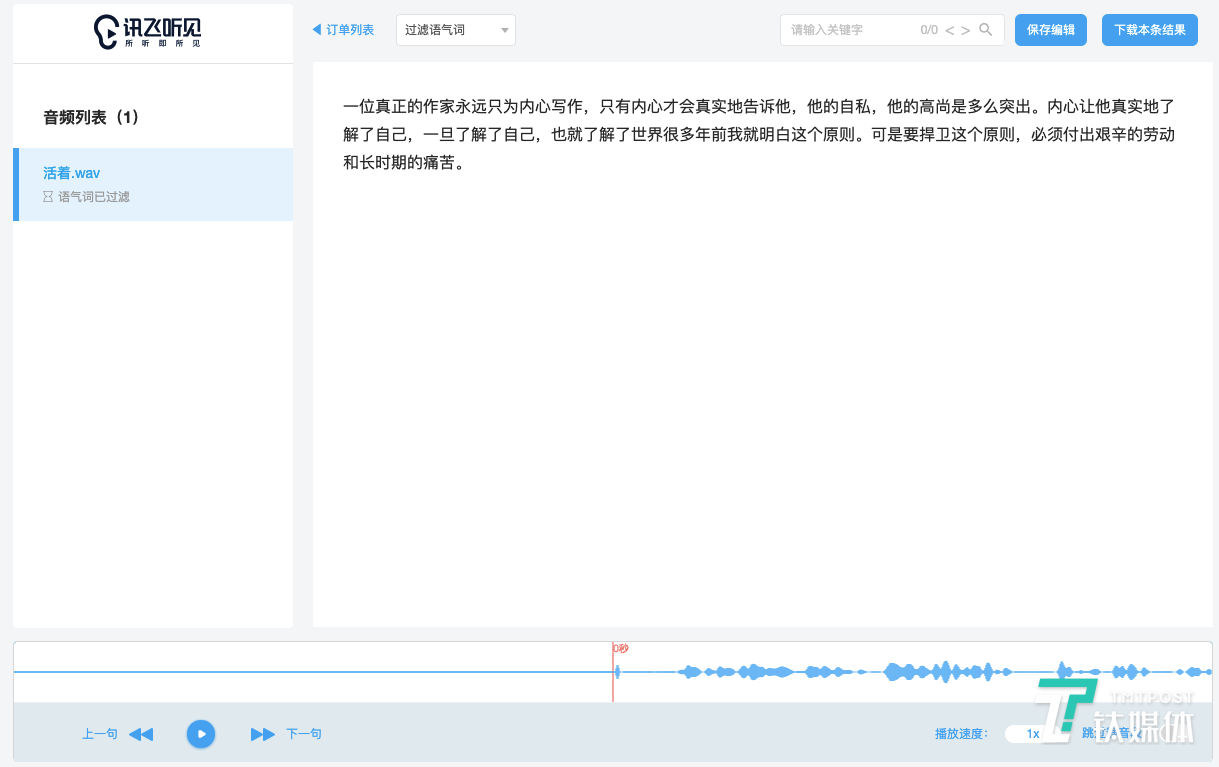Click the keyword search input field
Screen dimensions: 1219x767
[850, 30]
